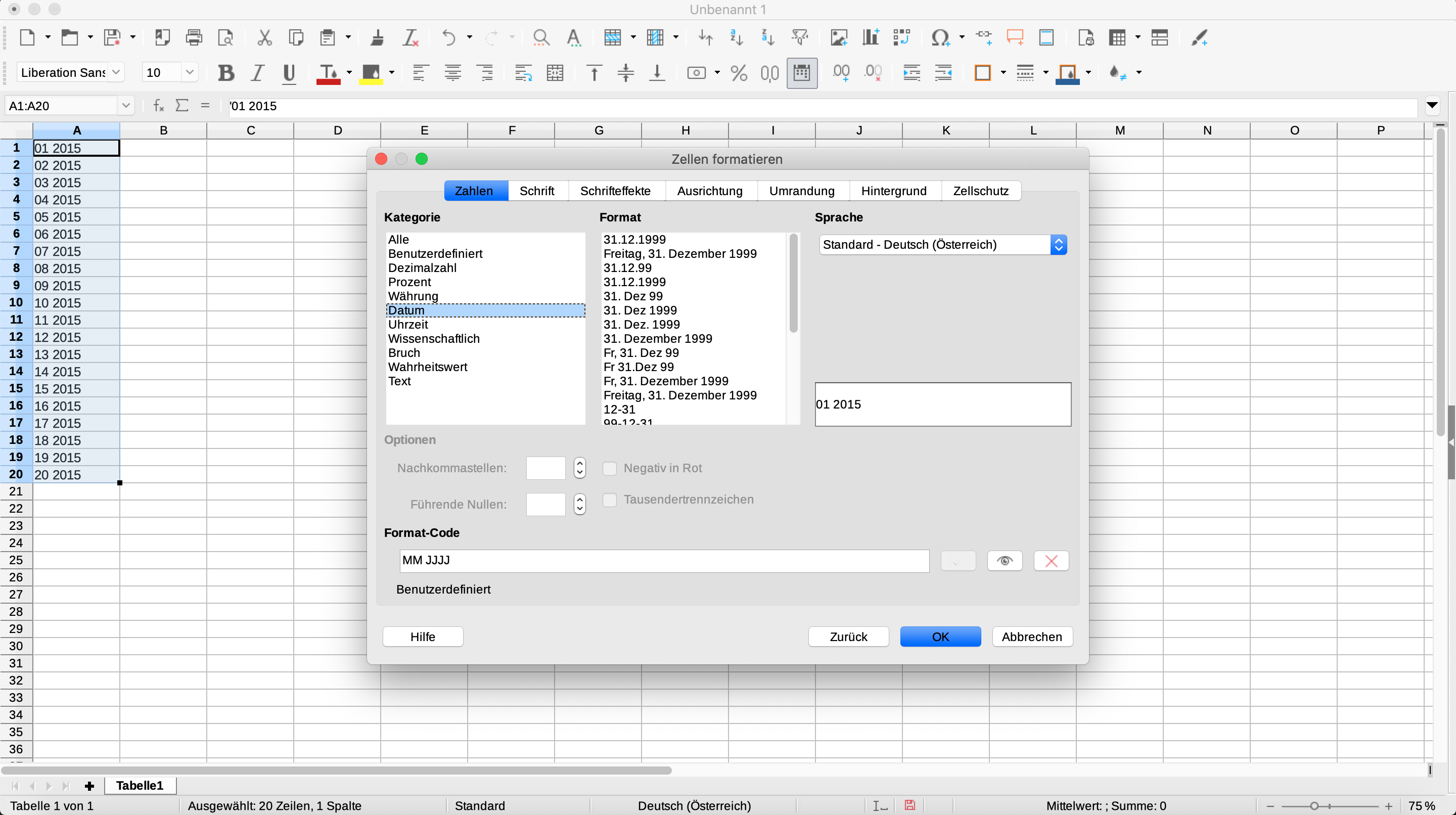Click the Spelling check icon
Viewport: 1456px width, 815px height.
pos(573,38)
